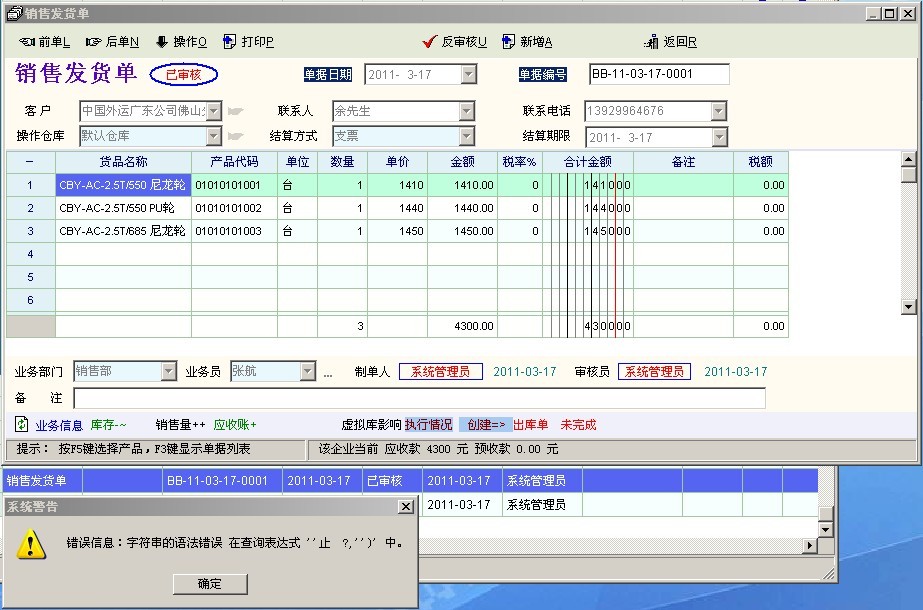This screenshot has height=610, width=923.
Task: Click the grid's vertical scrollbar down arrow
Action: point(908,306)
